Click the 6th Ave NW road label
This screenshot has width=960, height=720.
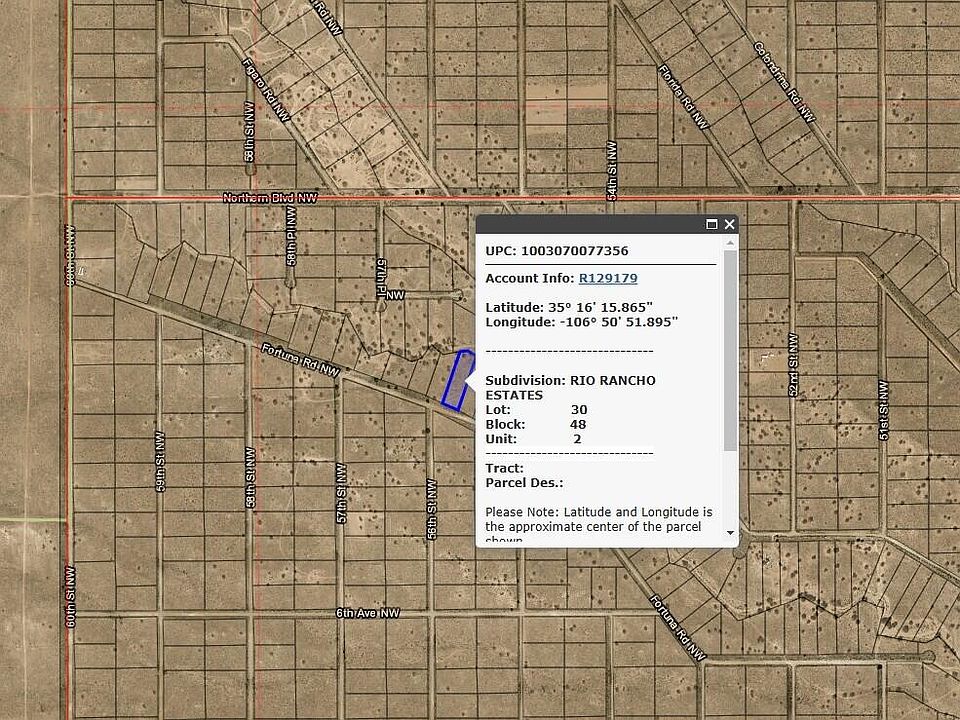pyautogui.click(x=367, y=612)
